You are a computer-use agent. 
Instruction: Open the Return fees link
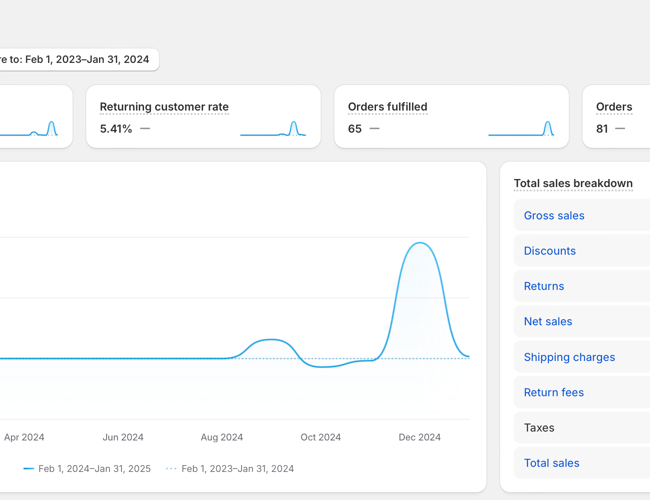[x=554, y=392]
